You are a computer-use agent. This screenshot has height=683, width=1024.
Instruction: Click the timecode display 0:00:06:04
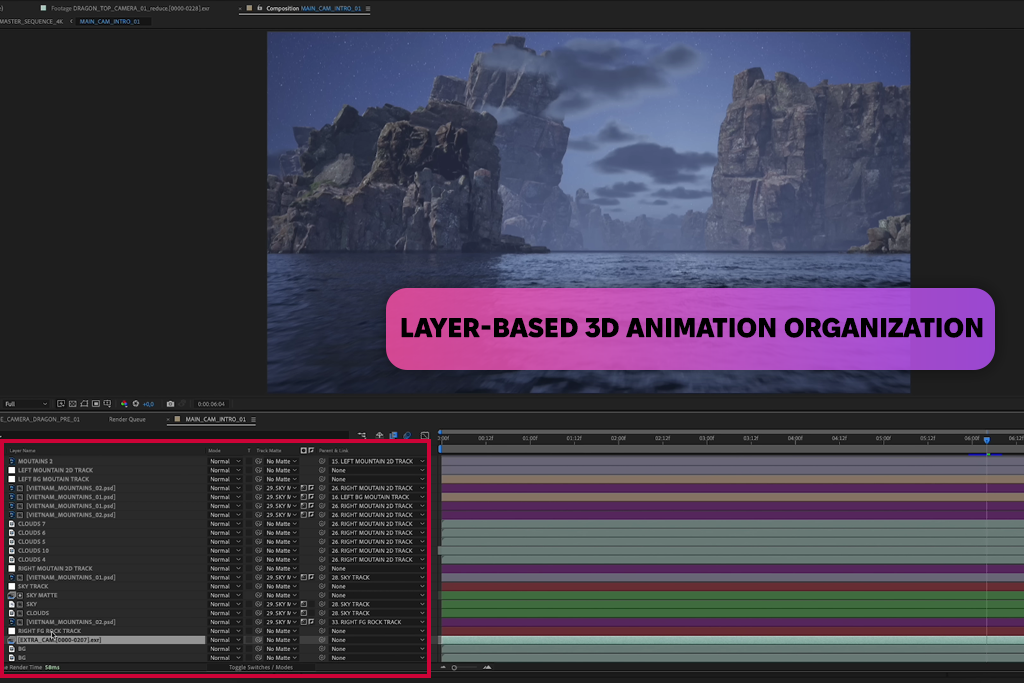pos(211,404)
